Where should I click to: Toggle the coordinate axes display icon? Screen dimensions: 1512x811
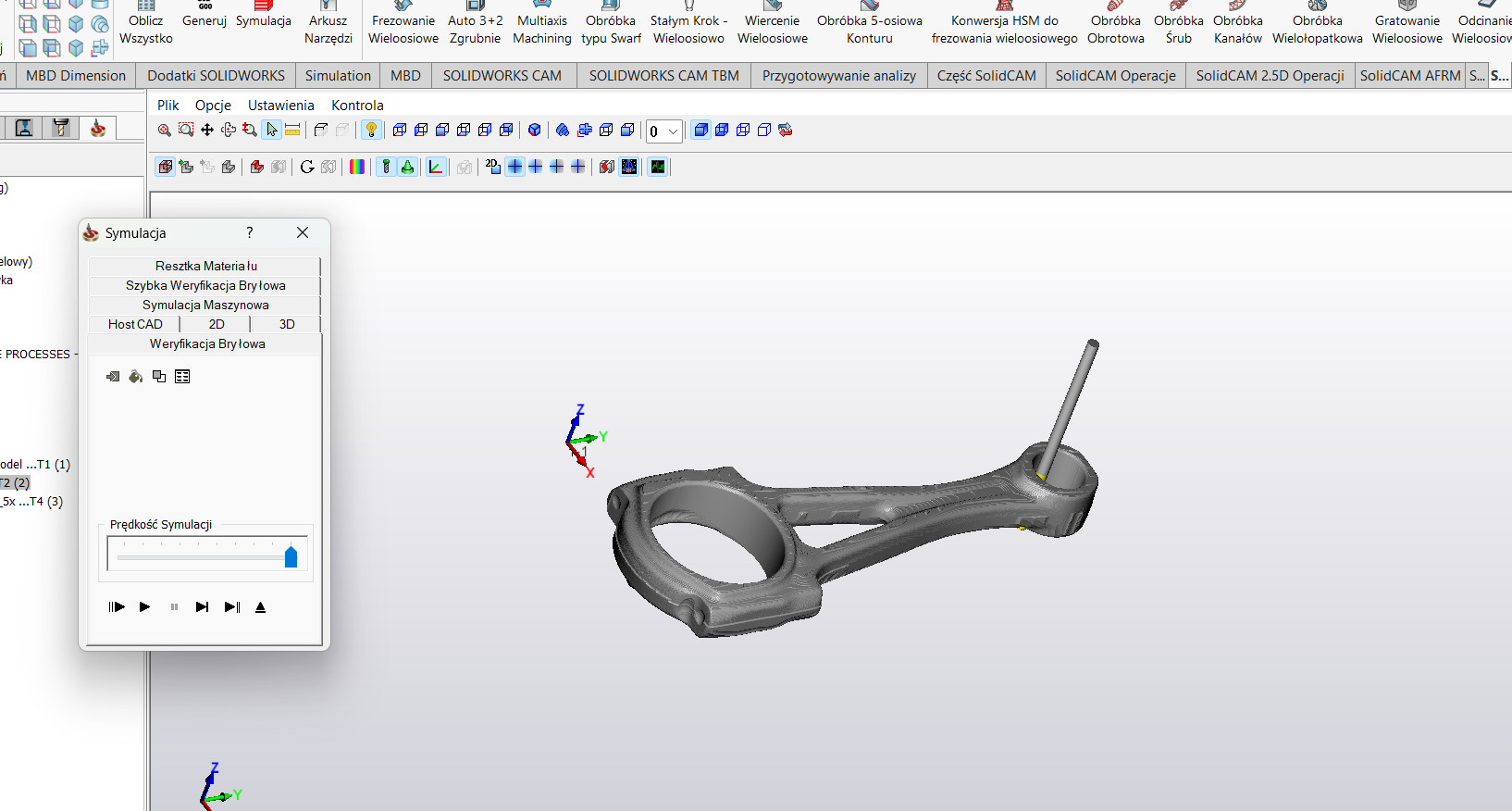pyautogui.click(x=436, y=167)
